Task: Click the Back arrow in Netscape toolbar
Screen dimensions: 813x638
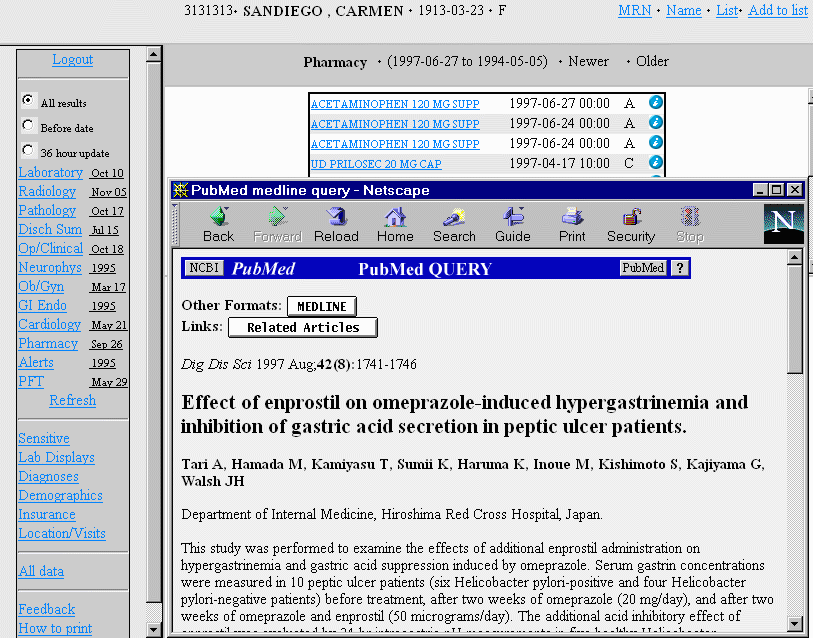Action: [218, 224]
